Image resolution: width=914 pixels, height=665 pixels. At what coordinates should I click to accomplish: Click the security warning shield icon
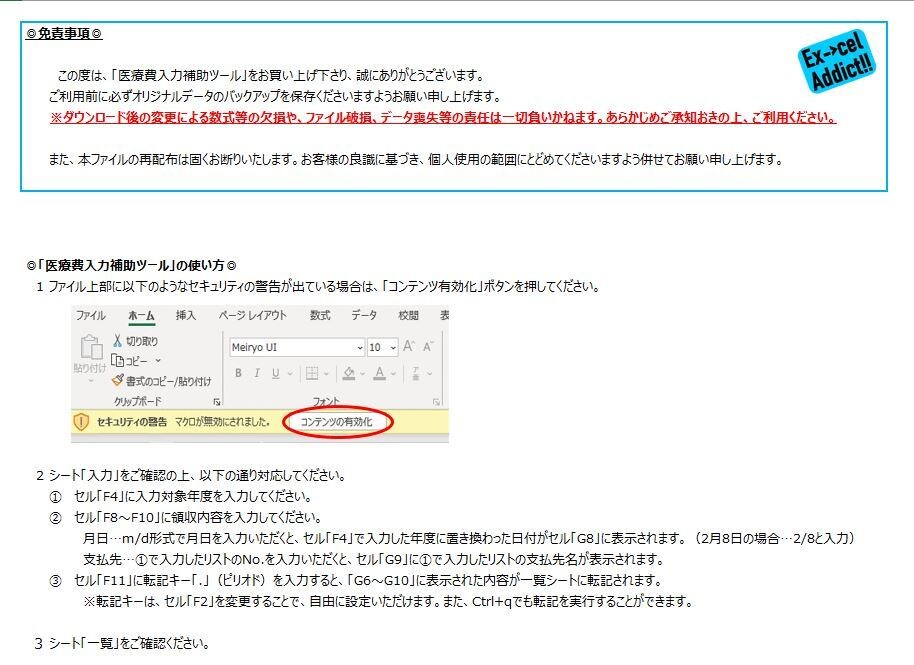tap(81, 421)
